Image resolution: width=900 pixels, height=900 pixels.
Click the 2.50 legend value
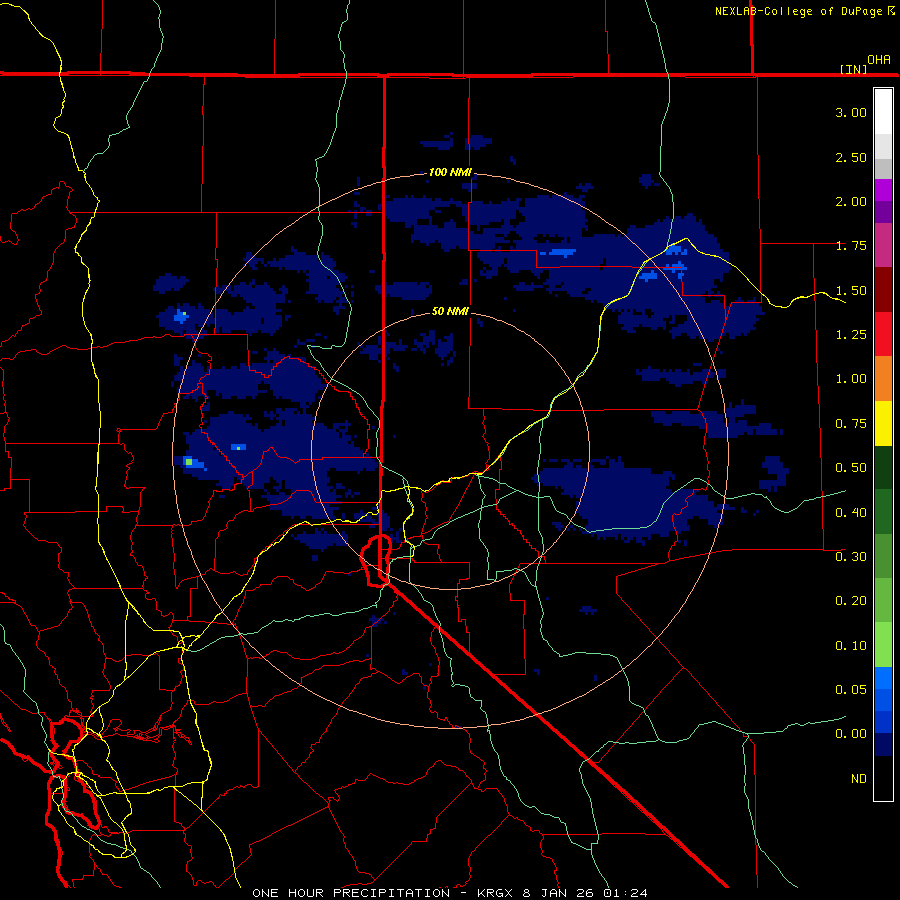[851, 157]
